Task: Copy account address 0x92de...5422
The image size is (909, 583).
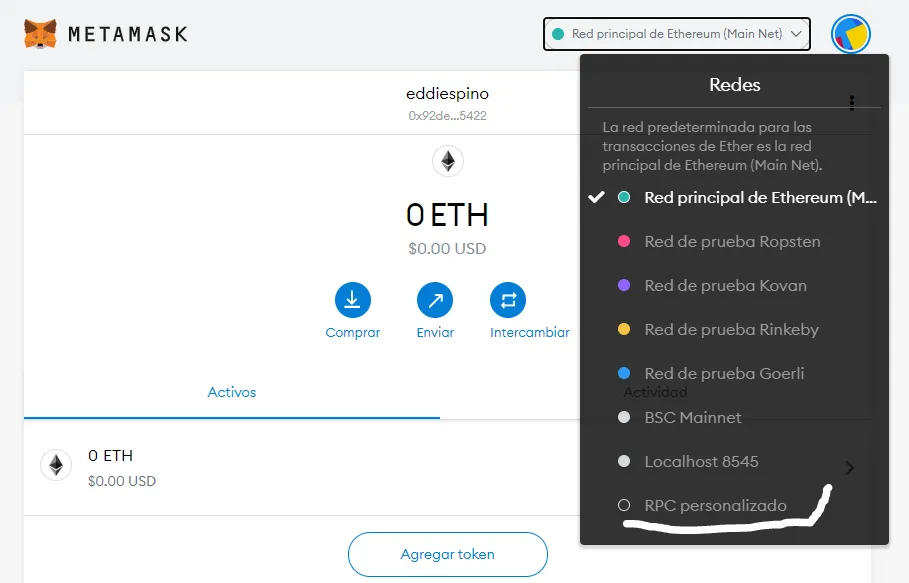Action: tap(448, 115)
